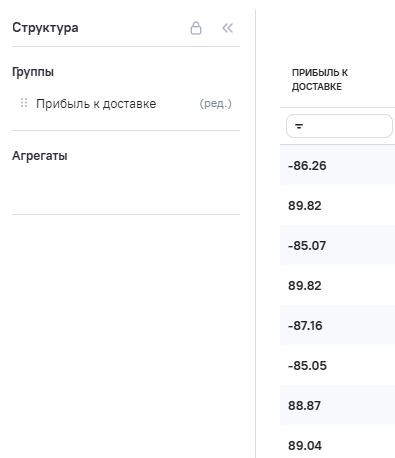Select the row with value -85.05
This screenshot has height=458, width=395.
337,365
